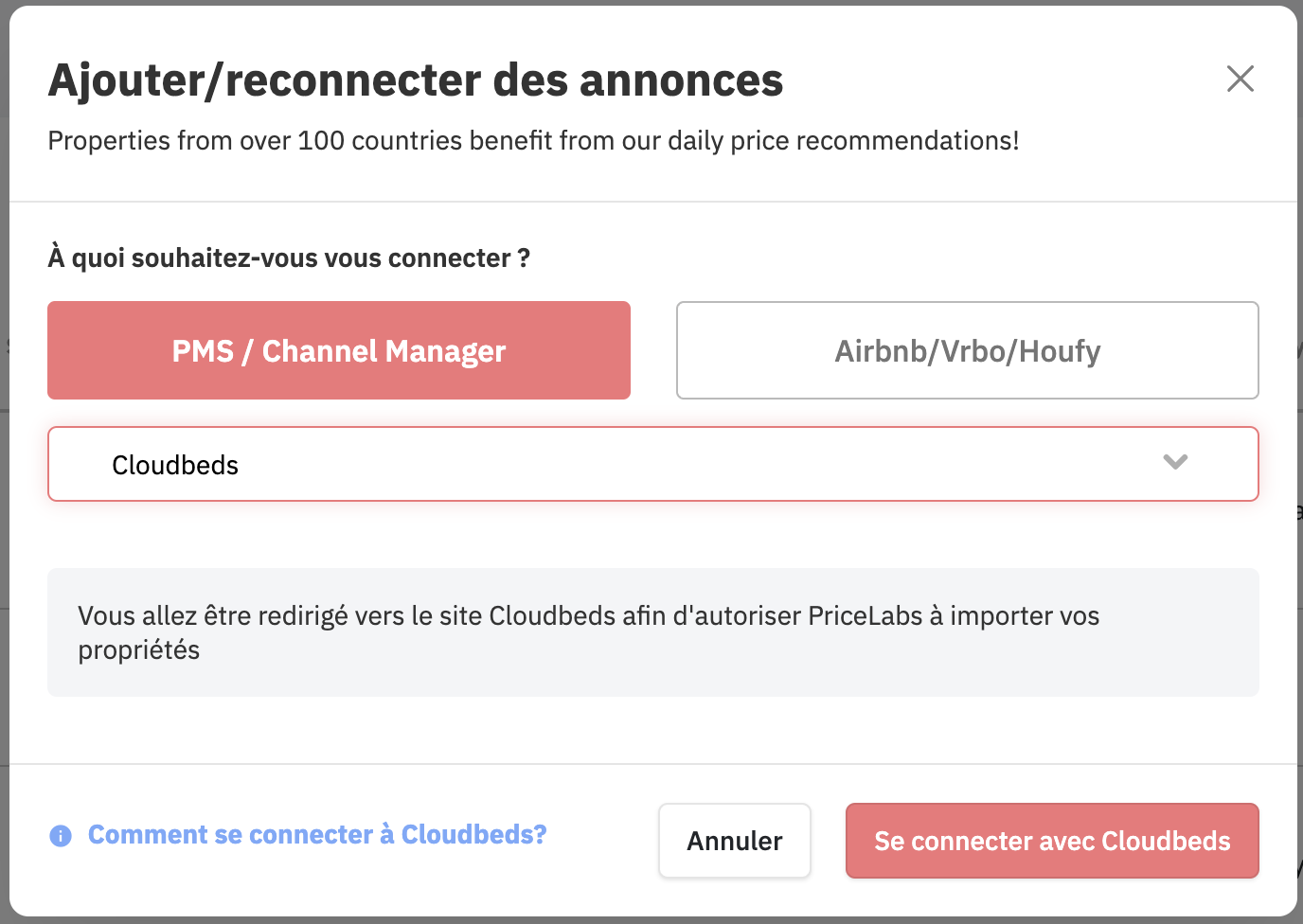Click the À quoi souhaitez-vous vous connecter label
Viewport: 1303px width, 924px height.
coord(289,258)
